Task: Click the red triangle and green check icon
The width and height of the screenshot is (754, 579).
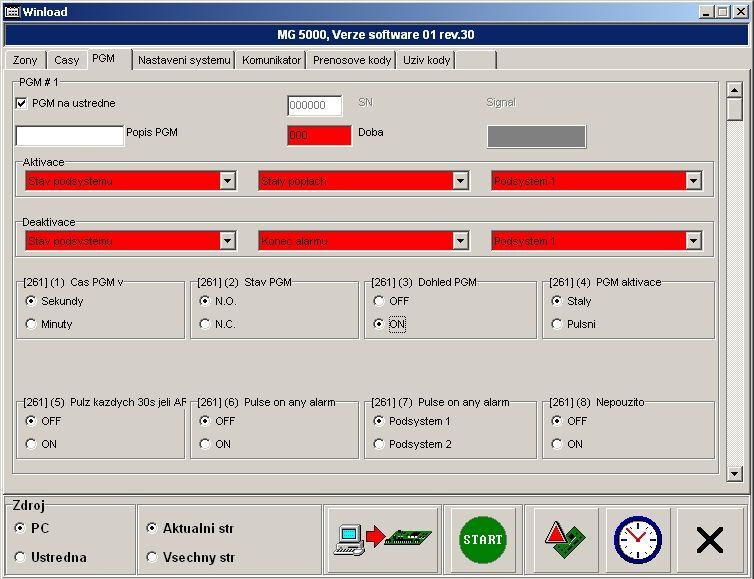Action: click(566, 540)
